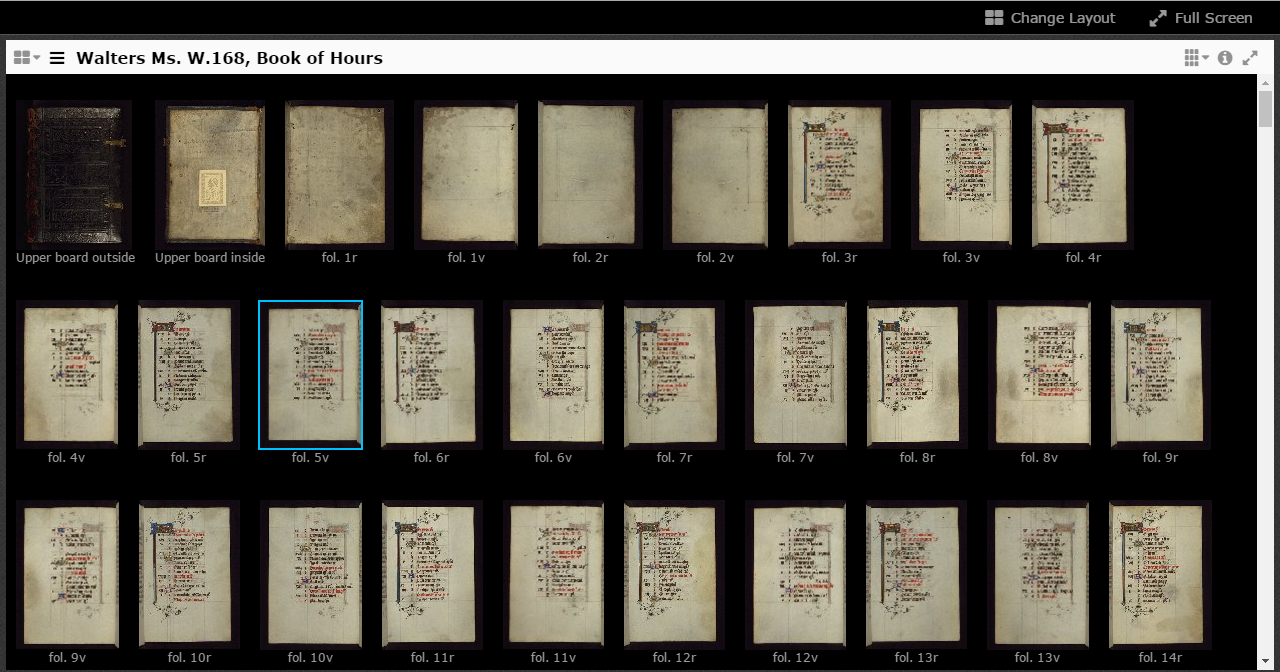
Task: Click the Change Layout button
Action: click(x=1050, y=18)
